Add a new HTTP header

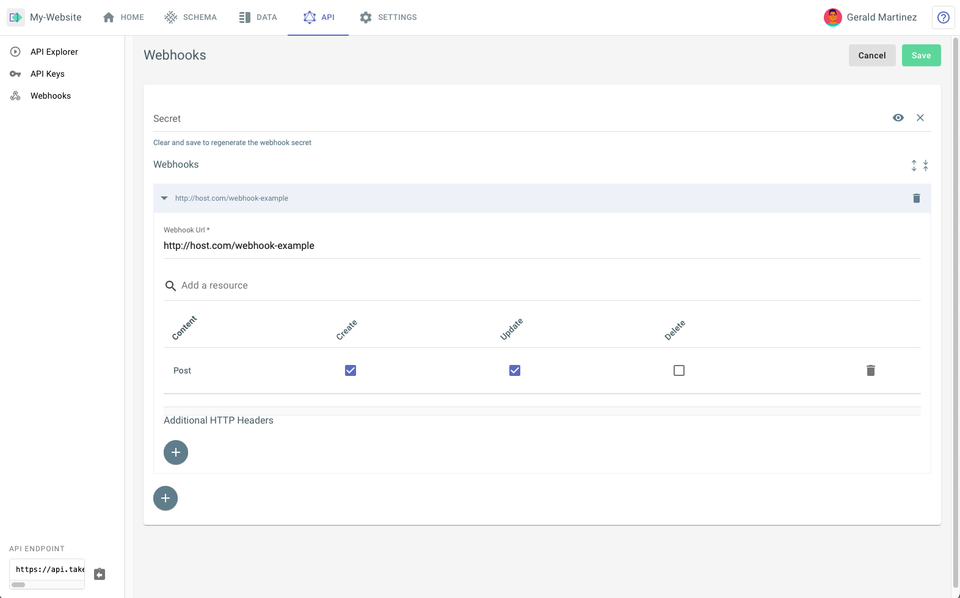tap(176, 452)
